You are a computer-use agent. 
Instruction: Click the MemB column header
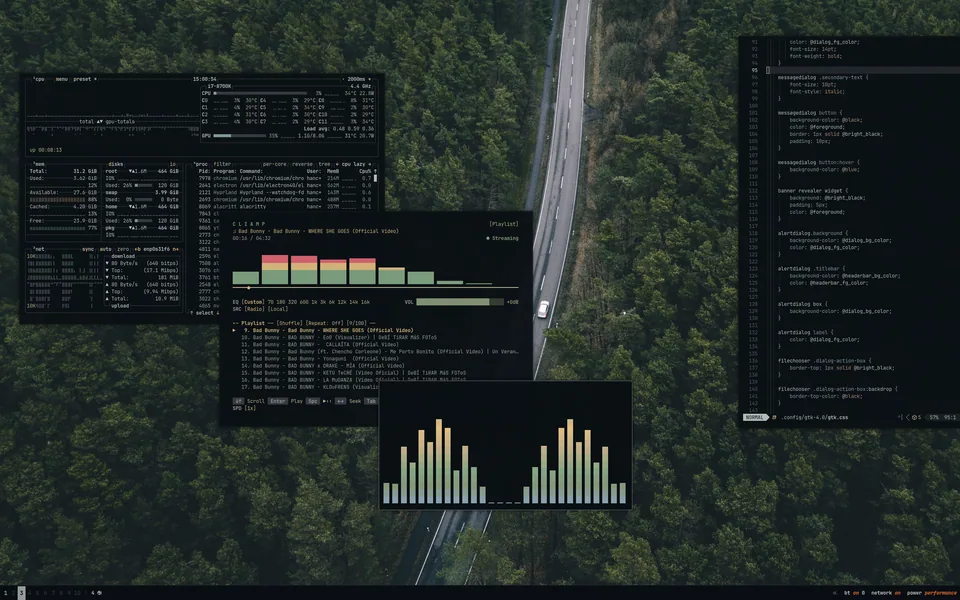333,171
